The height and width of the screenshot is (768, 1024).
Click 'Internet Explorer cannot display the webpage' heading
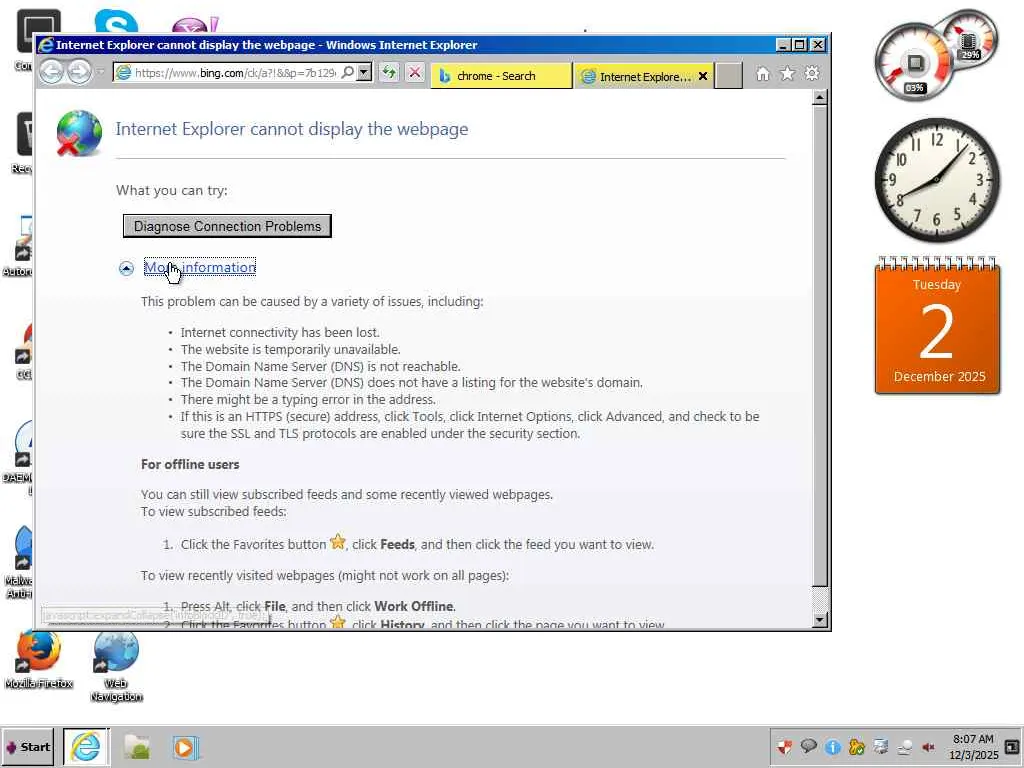point(292,129)
